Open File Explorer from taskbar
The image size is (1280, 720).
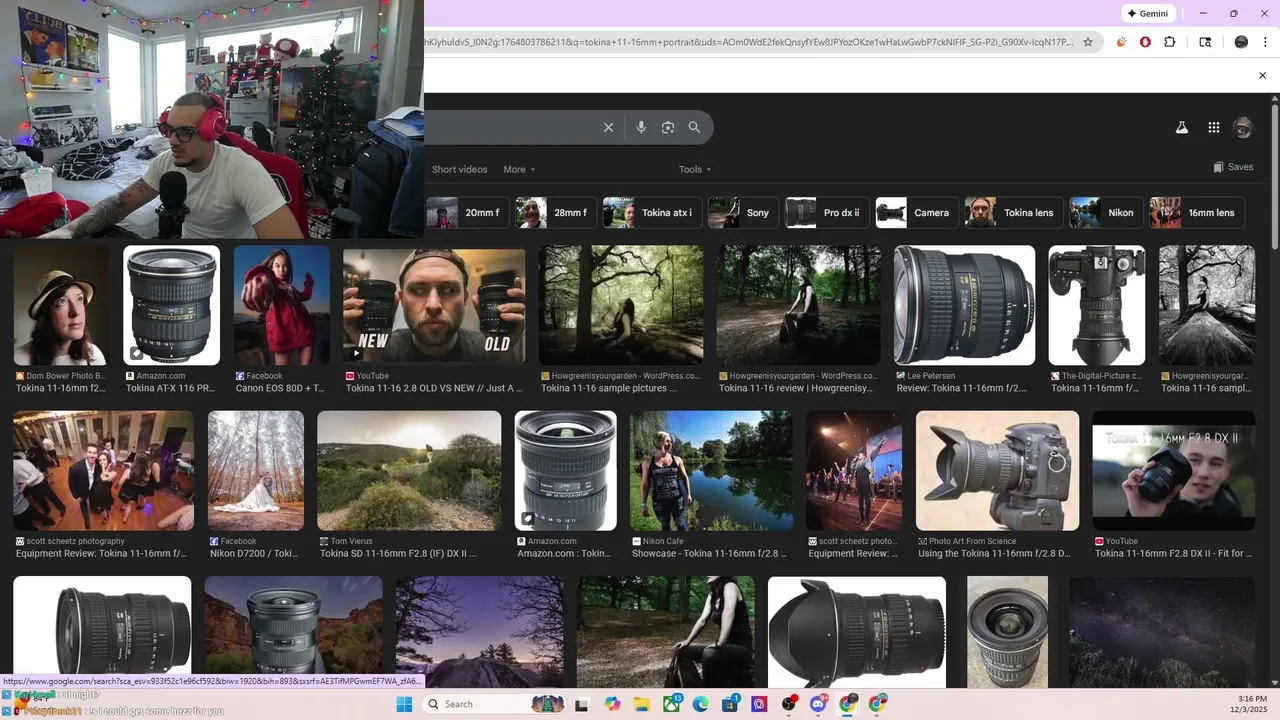tap(642, 704)
